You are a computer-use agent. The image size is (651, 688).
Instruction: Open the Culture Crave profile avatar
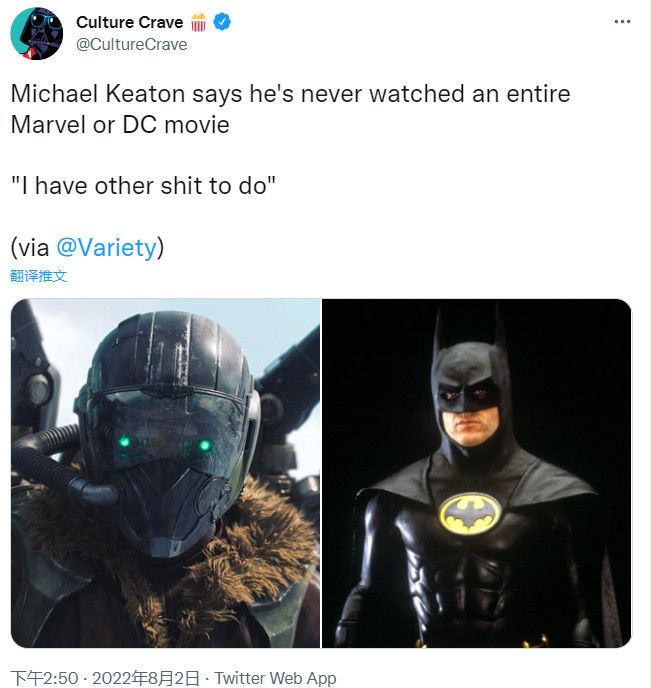click(x=37, y=33)
